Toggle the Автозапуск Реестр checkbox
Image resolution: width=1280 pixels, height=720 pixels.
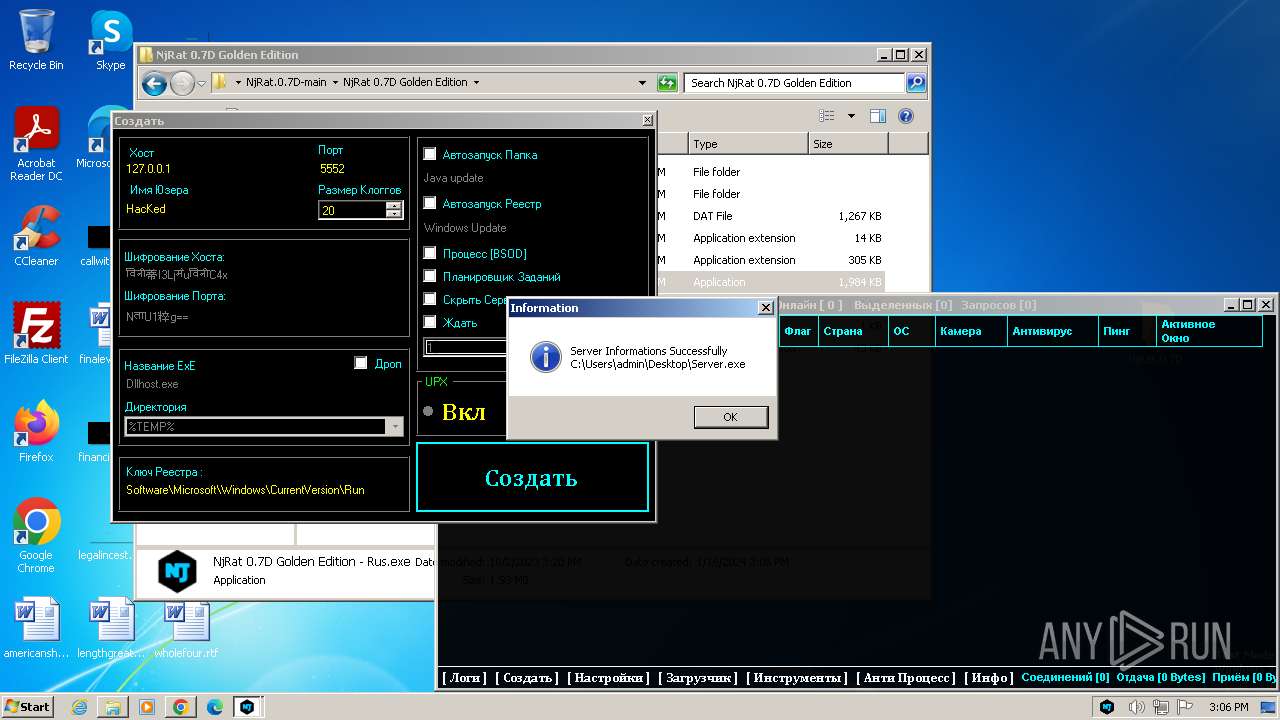point(430,203)
